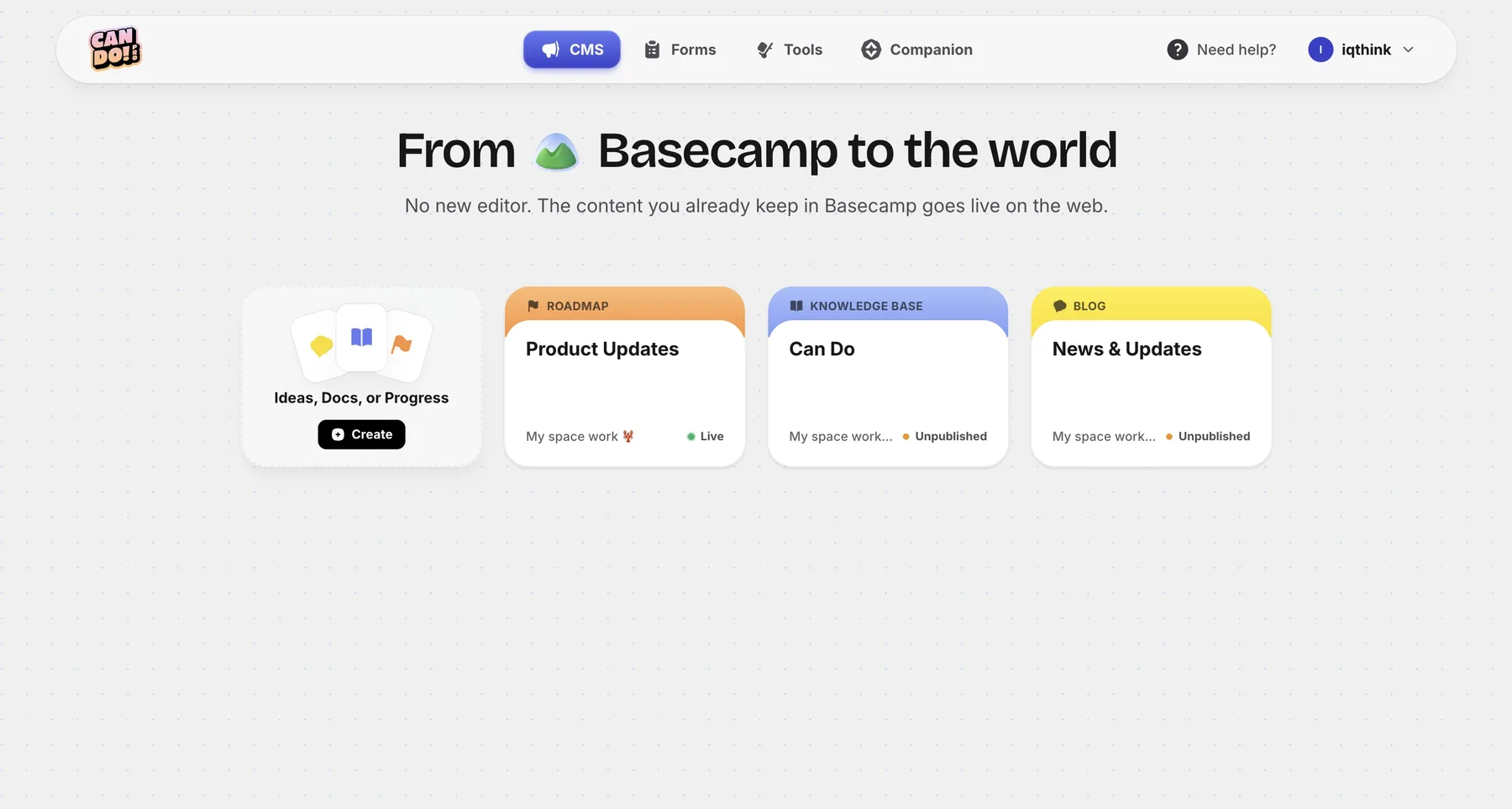This screenshot has height=809, width=1512.
Task: Click the orange status dot on Can Do card
Action: [x=906, y=436]
